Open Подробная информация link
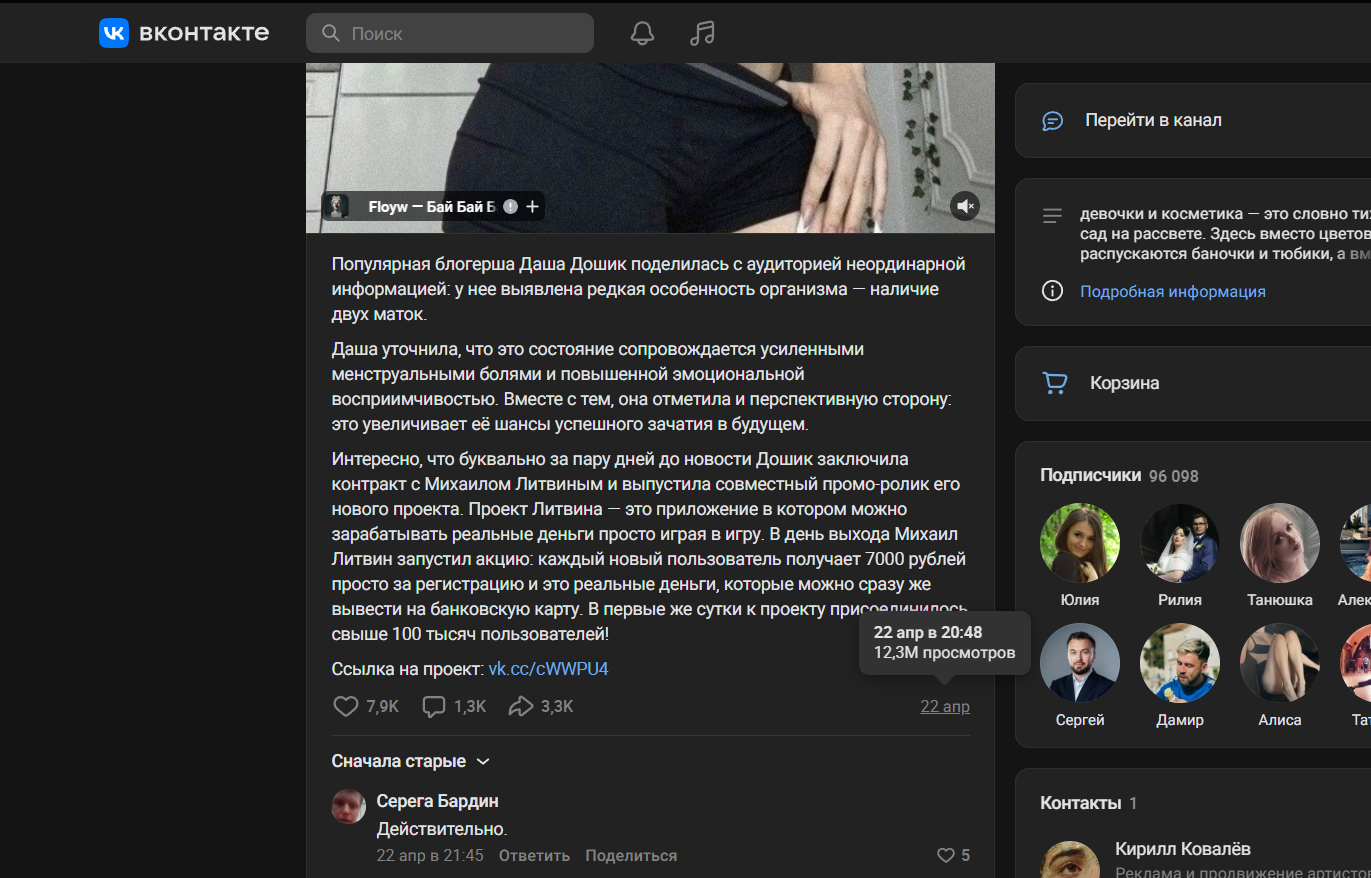Viewport: 1371px width, 878px height. (x=1173, y=292)
